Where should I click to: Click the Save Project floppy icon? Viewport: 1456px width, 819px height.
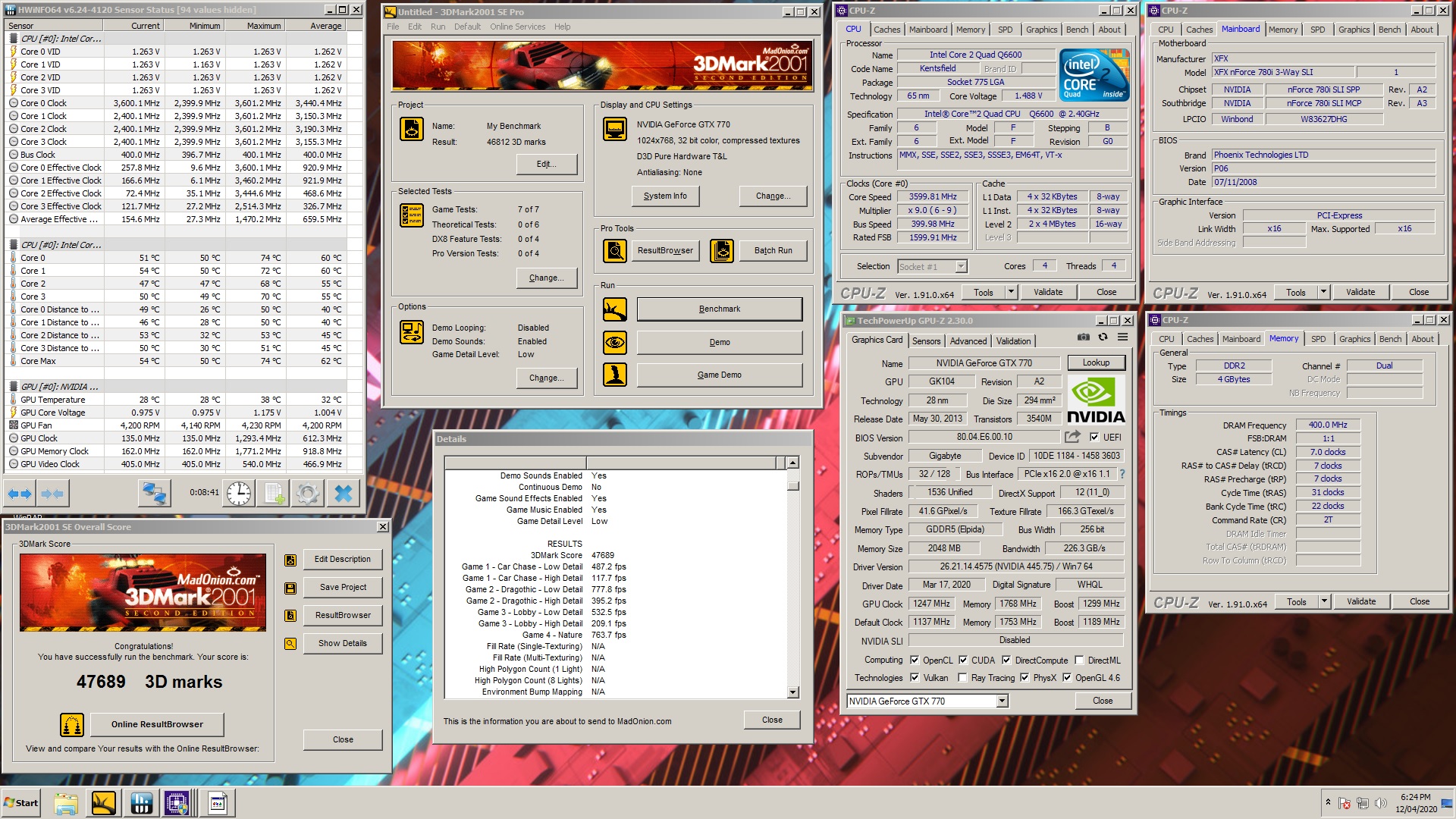[290, 588]
